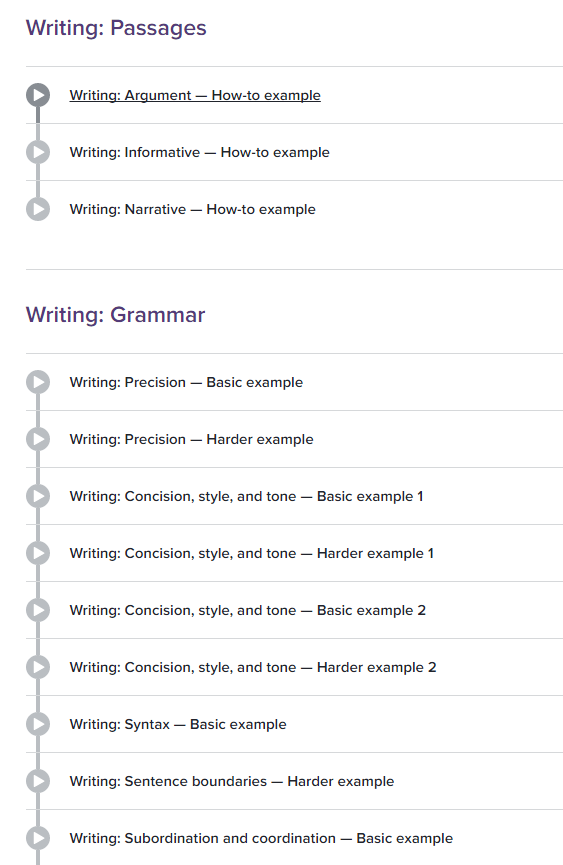Click play icon for Subordination and coordination
The height and width of the screenshot is (865, 563).
(x=38, y=838)
